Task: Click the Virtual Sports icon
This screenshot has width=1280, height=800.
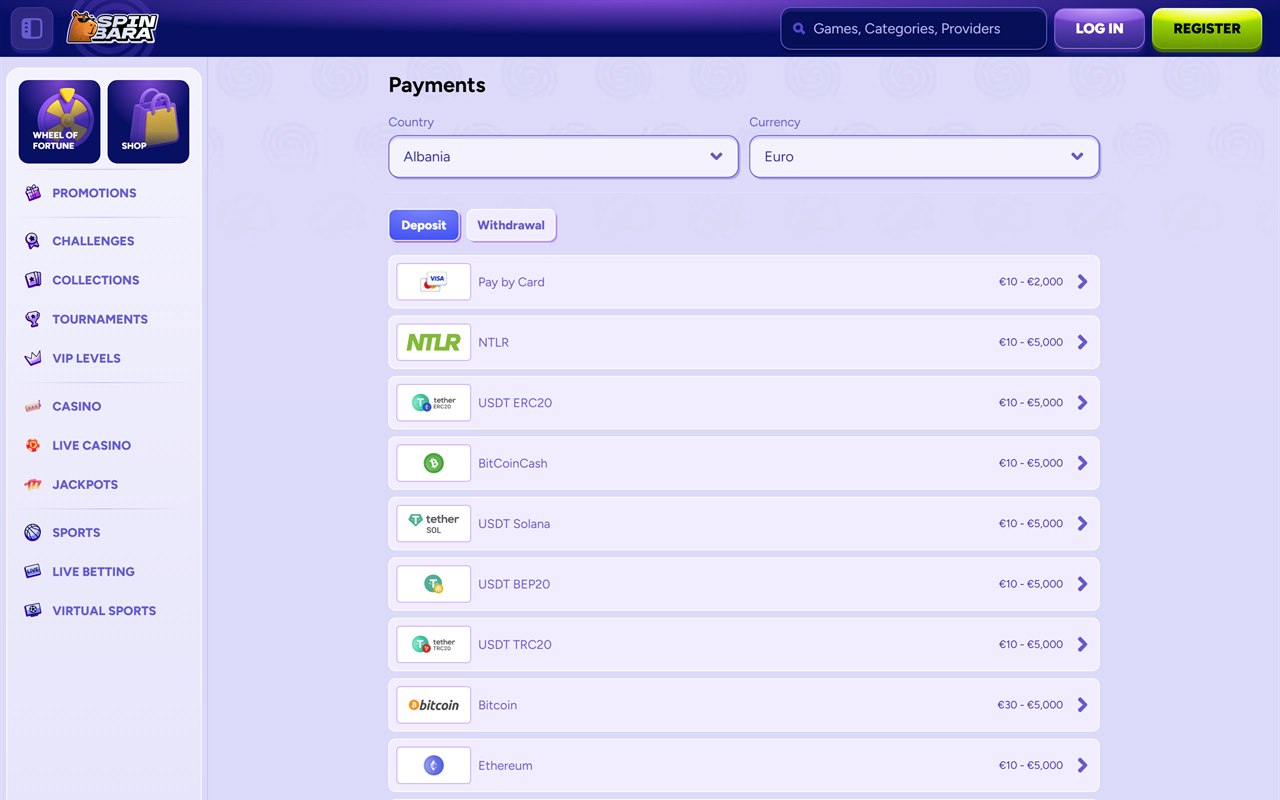Action: click(33, 610)
